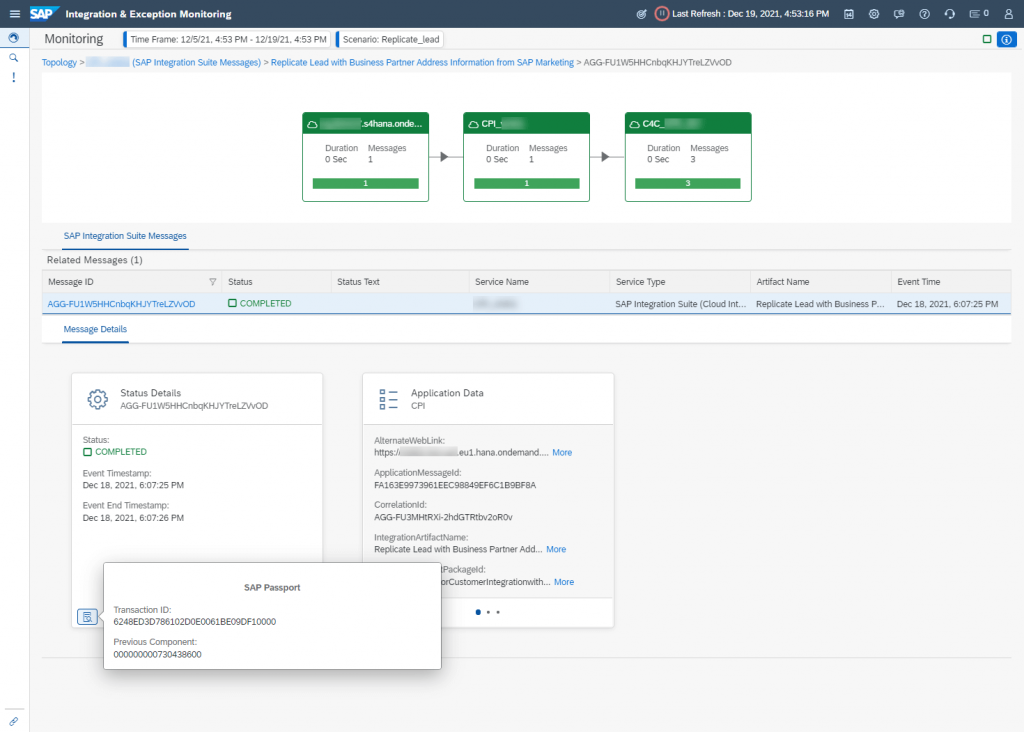Click the Scenario: Replicate_lead filter chip
Screen dimensions: 1024x732
pos(390,39)
